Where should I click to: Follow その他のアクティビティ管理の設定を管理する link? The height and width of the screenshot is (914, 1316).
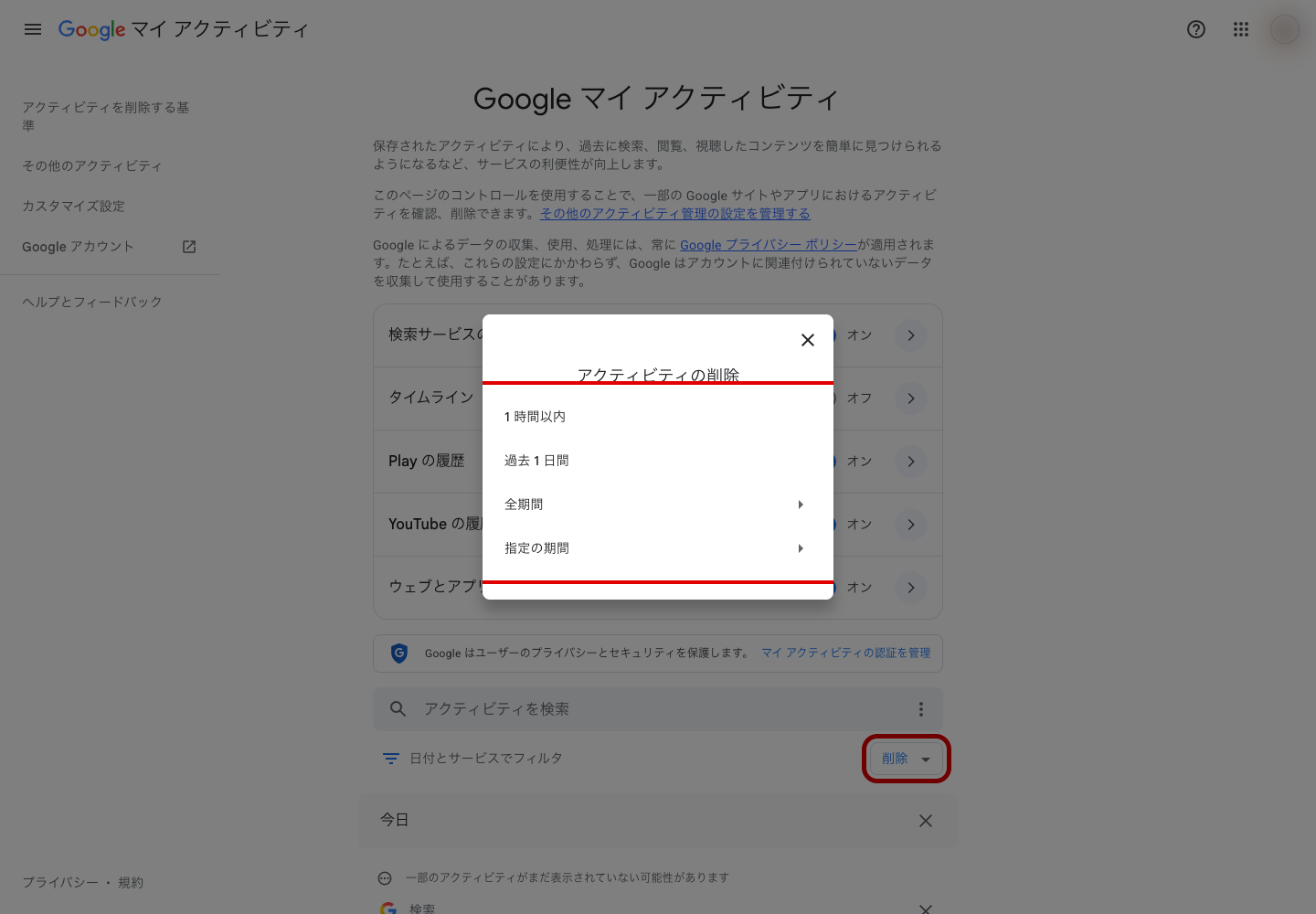pos(675,214)
